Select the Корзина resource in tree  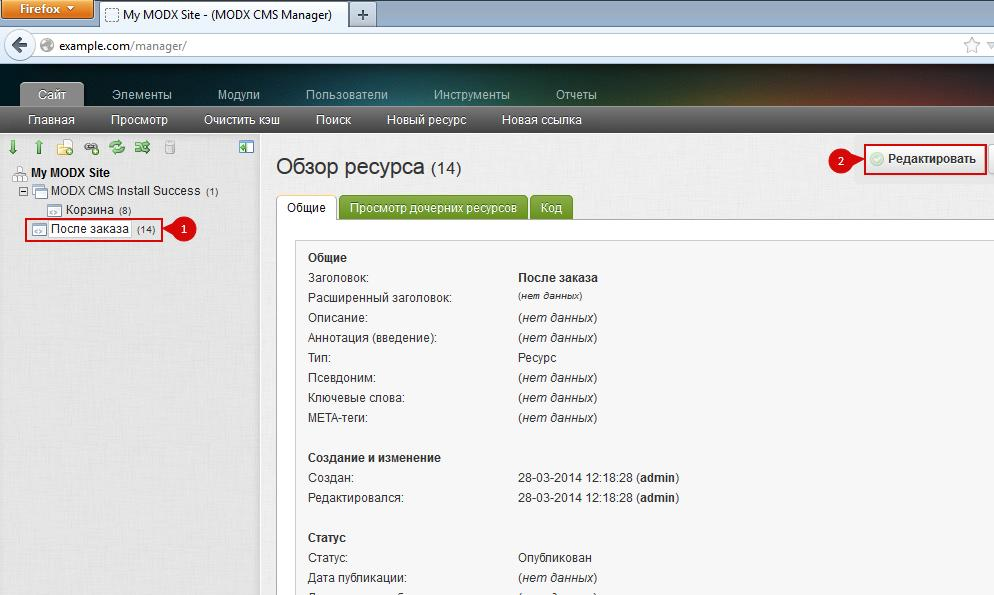[x=89, y=210]
